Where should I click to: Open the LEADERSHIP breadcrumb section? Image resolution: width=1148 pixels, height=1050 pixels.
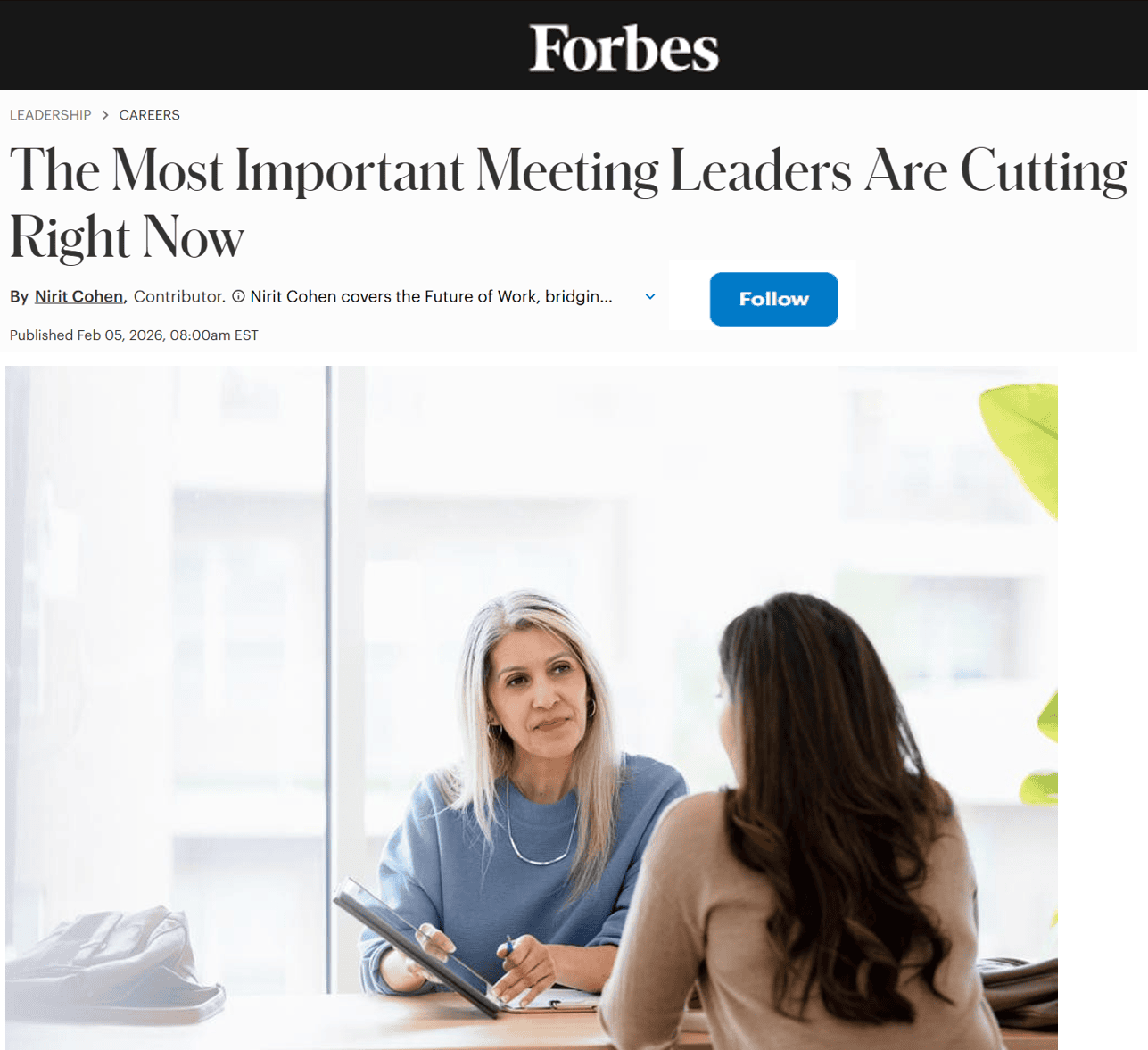click(51, 115)
